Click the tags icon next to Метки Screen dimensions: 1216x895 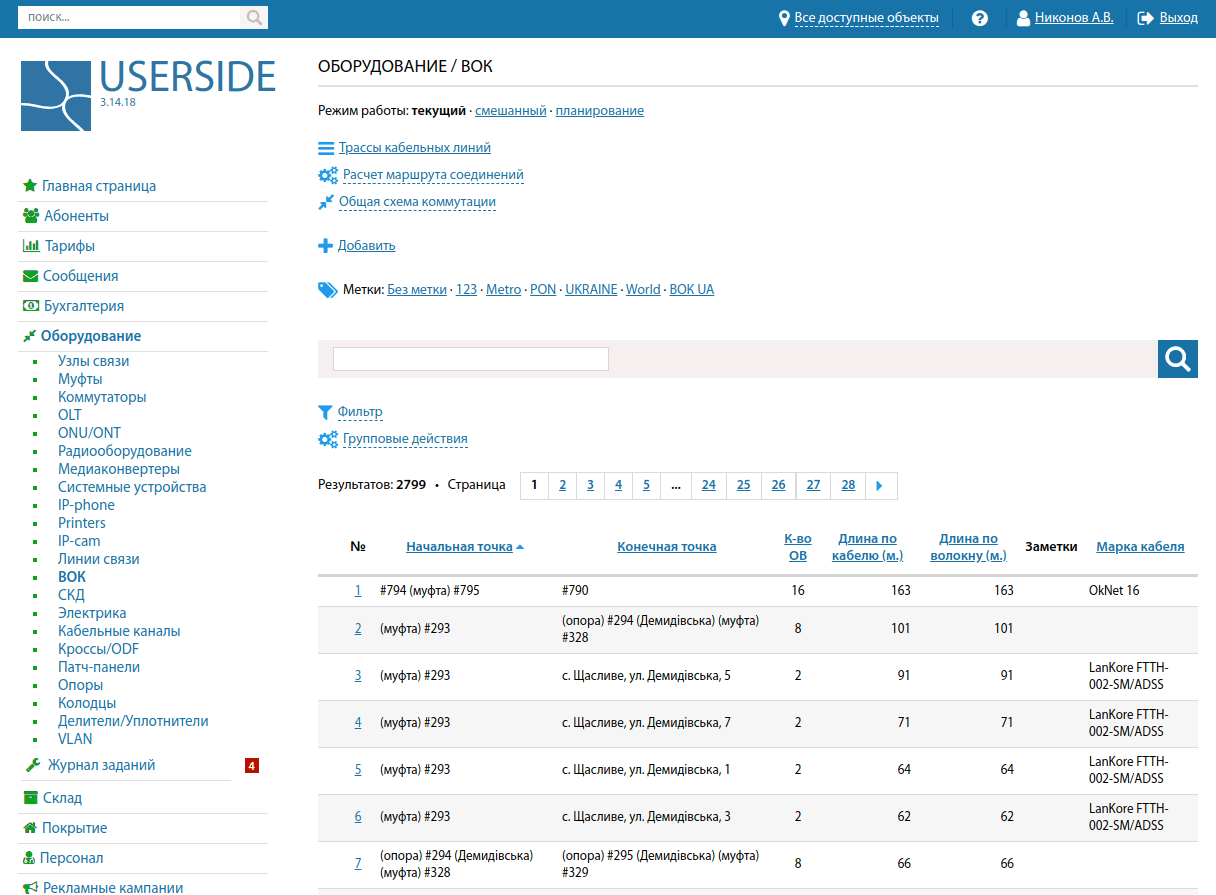point(327,290)
